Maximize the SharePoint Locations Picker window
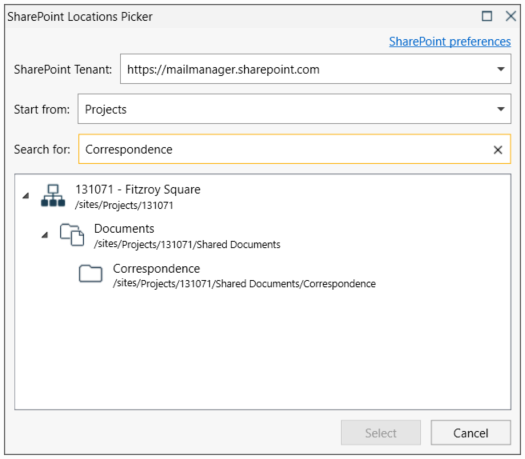 (x=487, y=16)
